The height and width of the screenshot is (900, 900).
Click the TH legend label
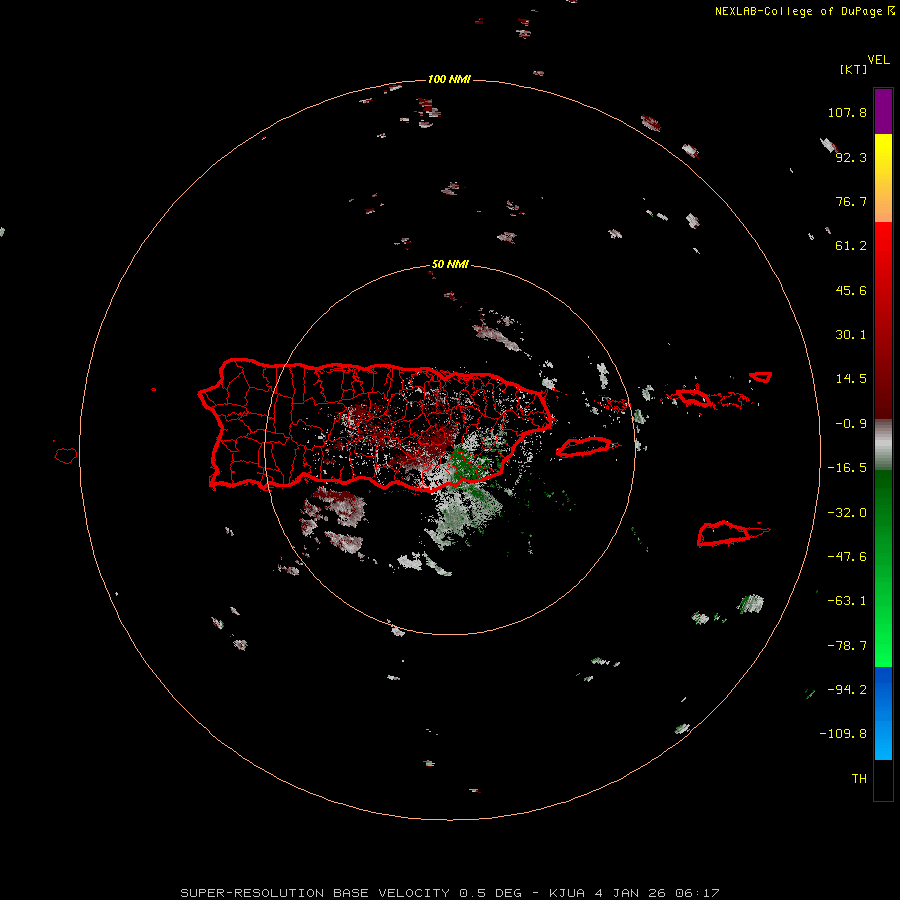(859, 779)
